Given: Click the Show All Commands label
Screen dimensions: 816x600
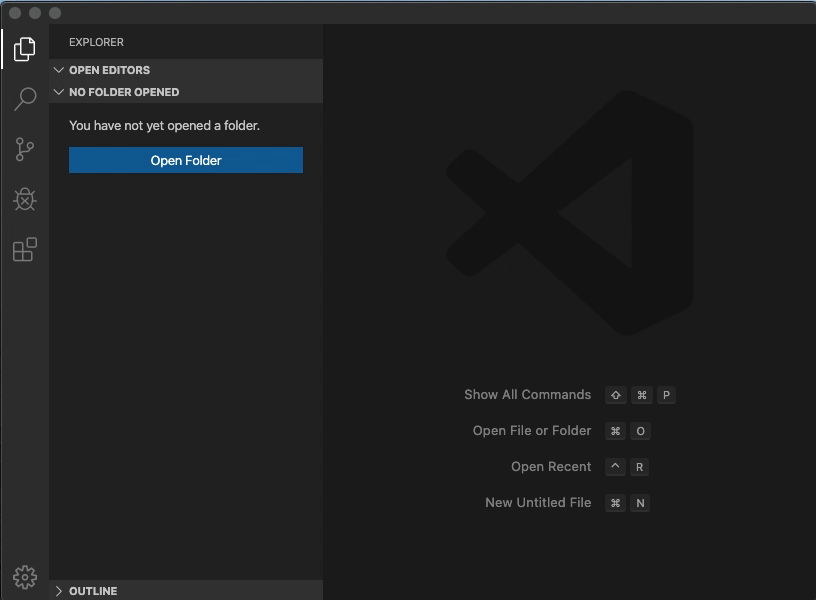Looking at the screenshot, I should 527,394.
